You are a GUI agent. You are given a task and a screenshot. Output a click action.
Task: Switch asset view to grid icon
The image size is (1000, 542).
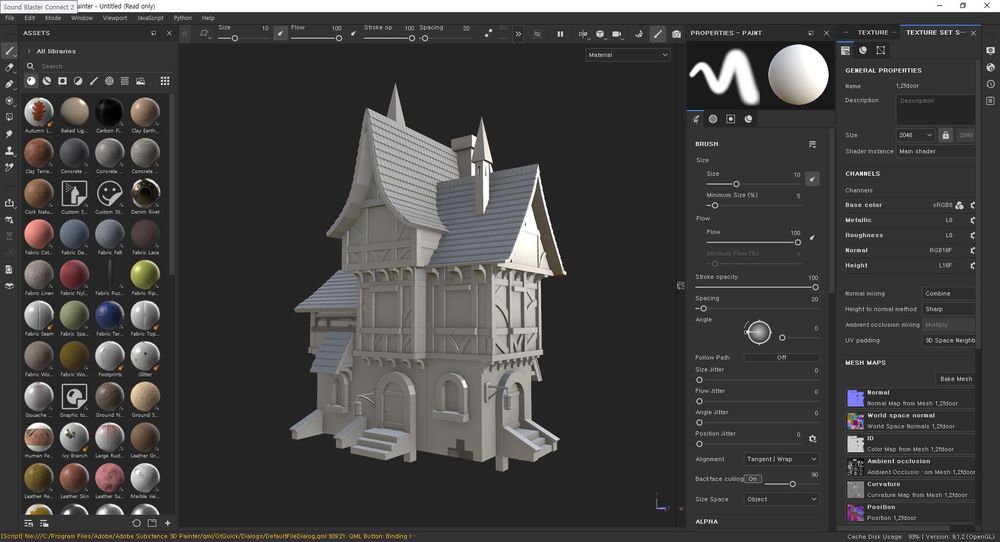pos(165,81)
